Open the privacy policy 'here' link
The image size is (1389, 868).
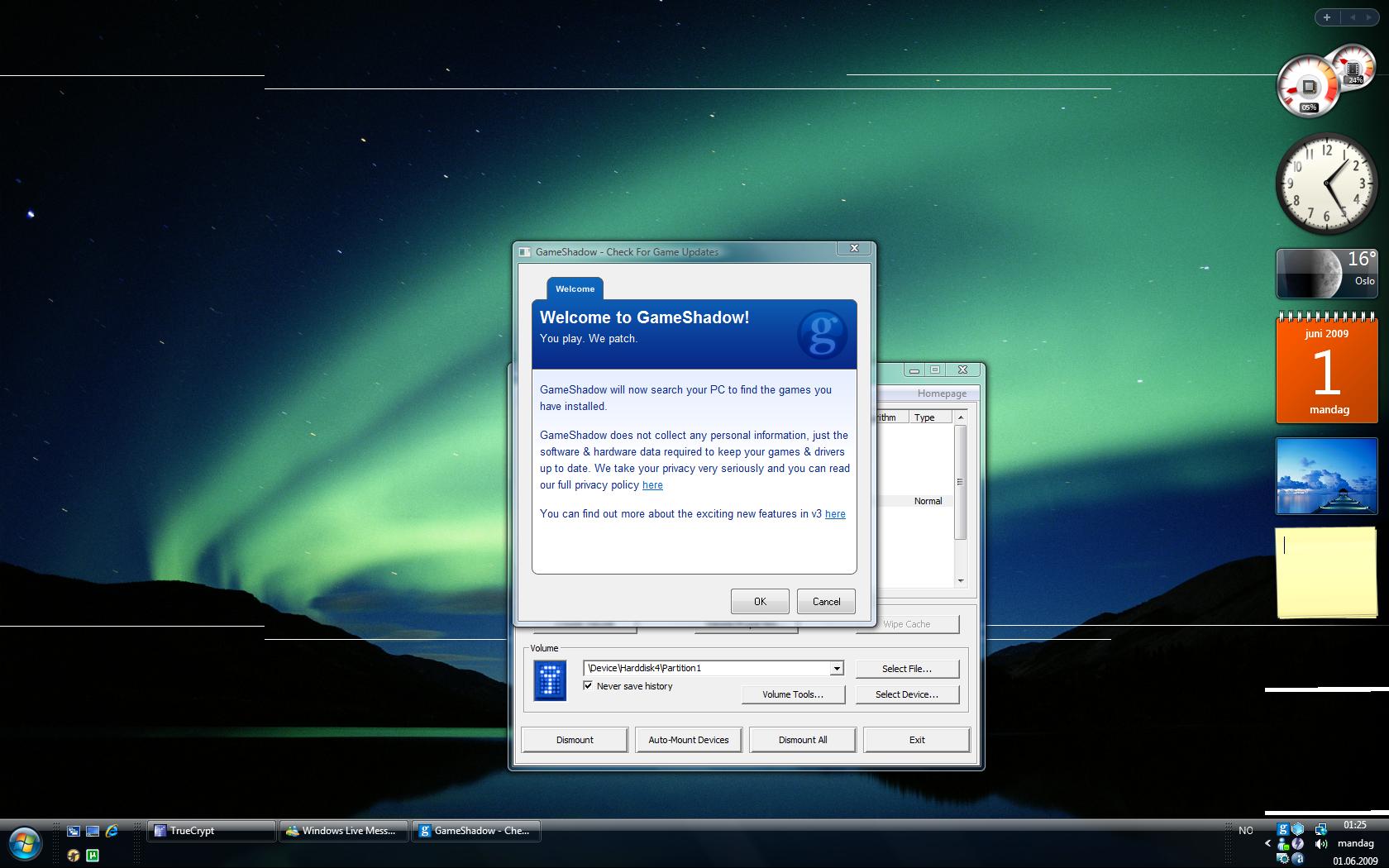click(x=652, y=485)
